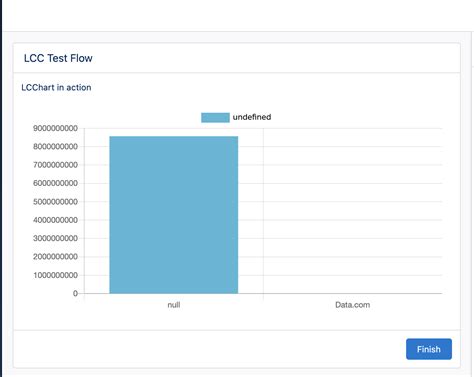Click the empty Data.com chart column area
This screenshot has width=474, height=377.
[353, 211]
